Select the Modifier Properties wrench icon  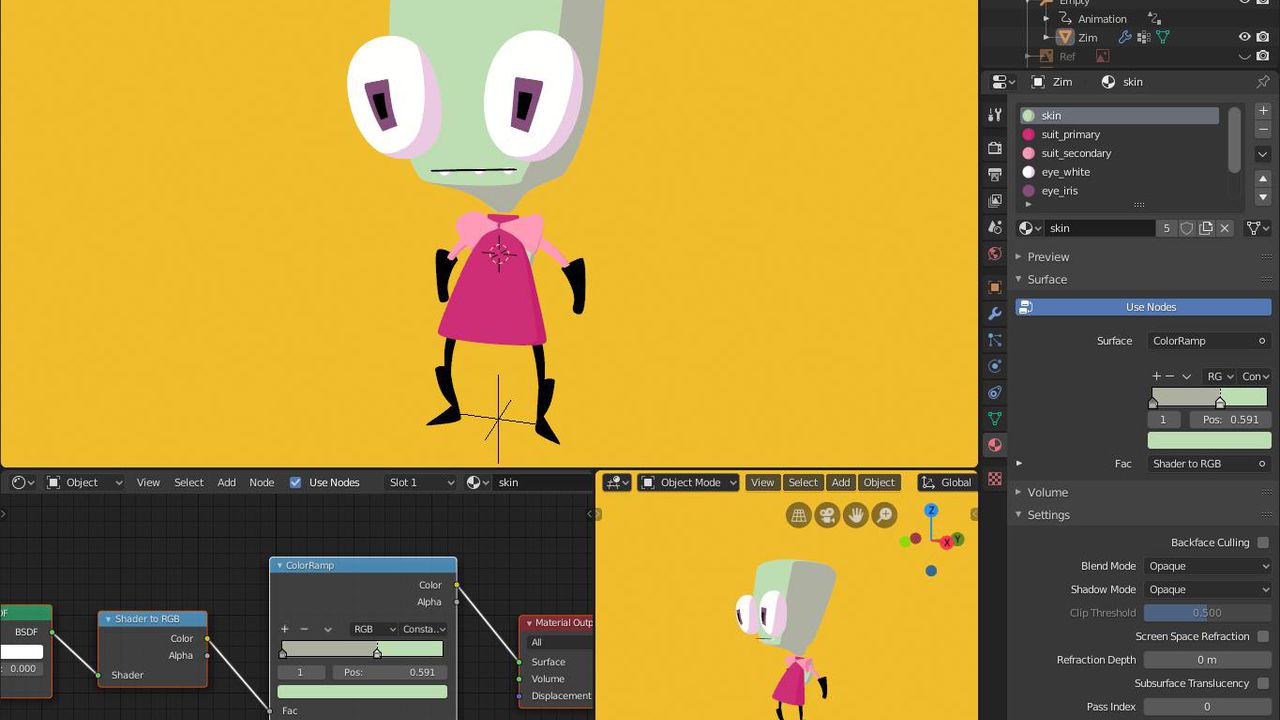coord(995,313)
